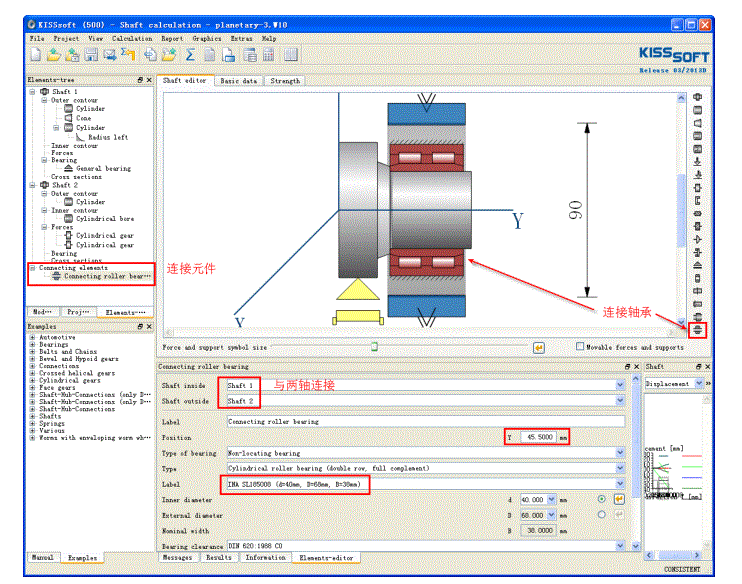Viewport: 742px width, 584px height.
Task: Click the Send by email toolbar icon
Action: (x=110, y=55)
